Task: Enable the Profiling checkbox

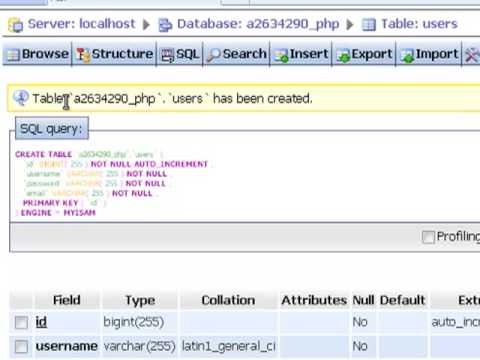Action: 428,237
